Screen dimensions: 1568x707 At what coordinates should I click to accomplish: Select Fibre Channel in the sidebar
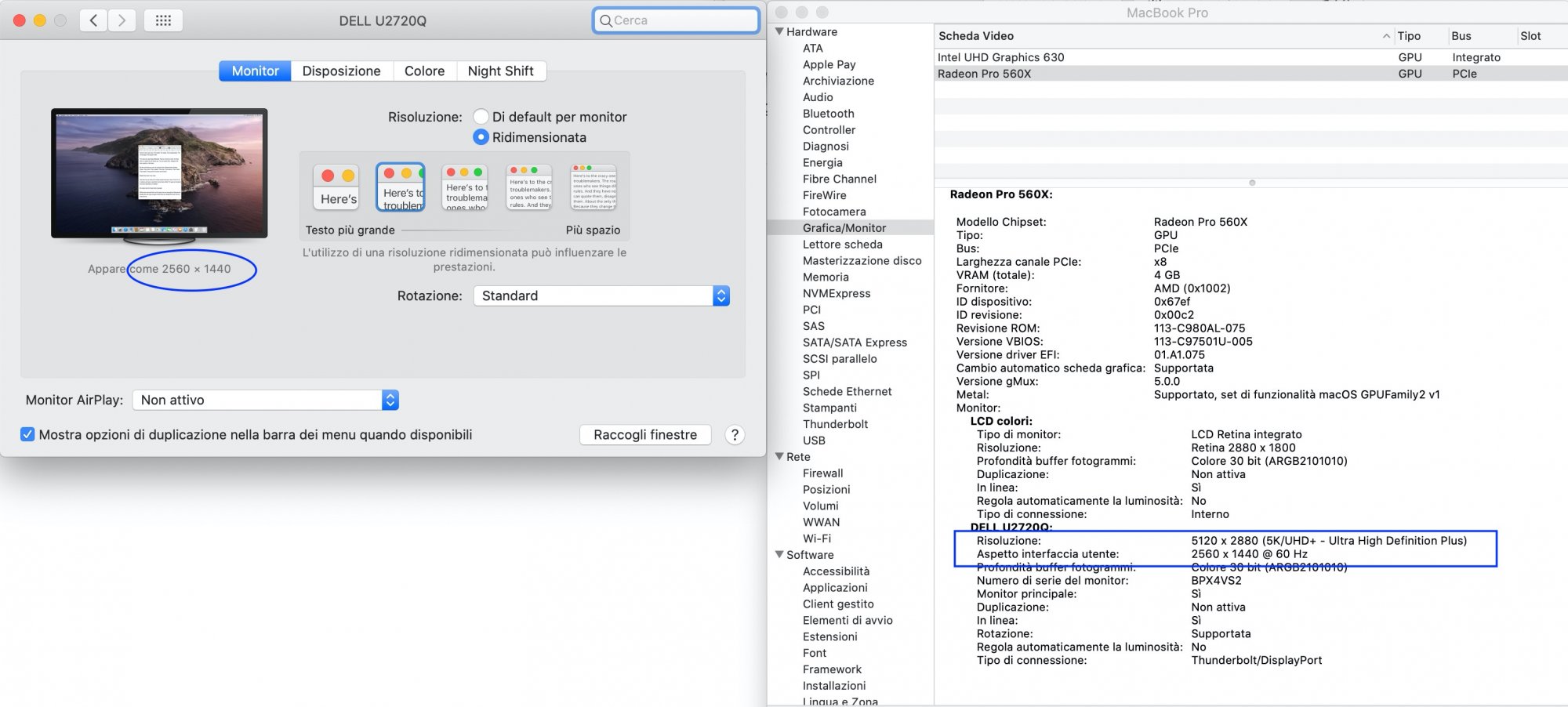pyautogui.click(x=839, y=179)
